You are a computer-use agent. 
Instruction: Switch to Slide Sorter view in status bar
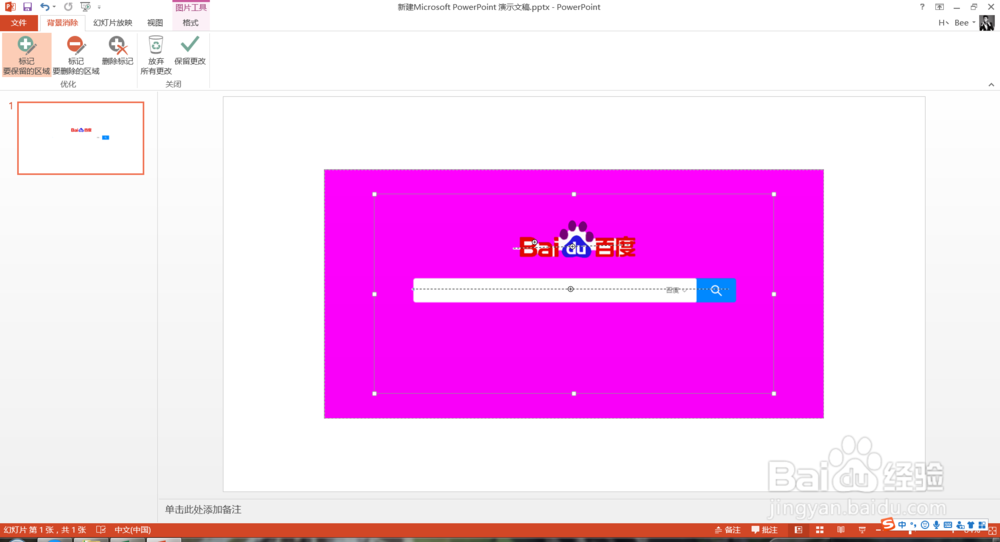820,530
